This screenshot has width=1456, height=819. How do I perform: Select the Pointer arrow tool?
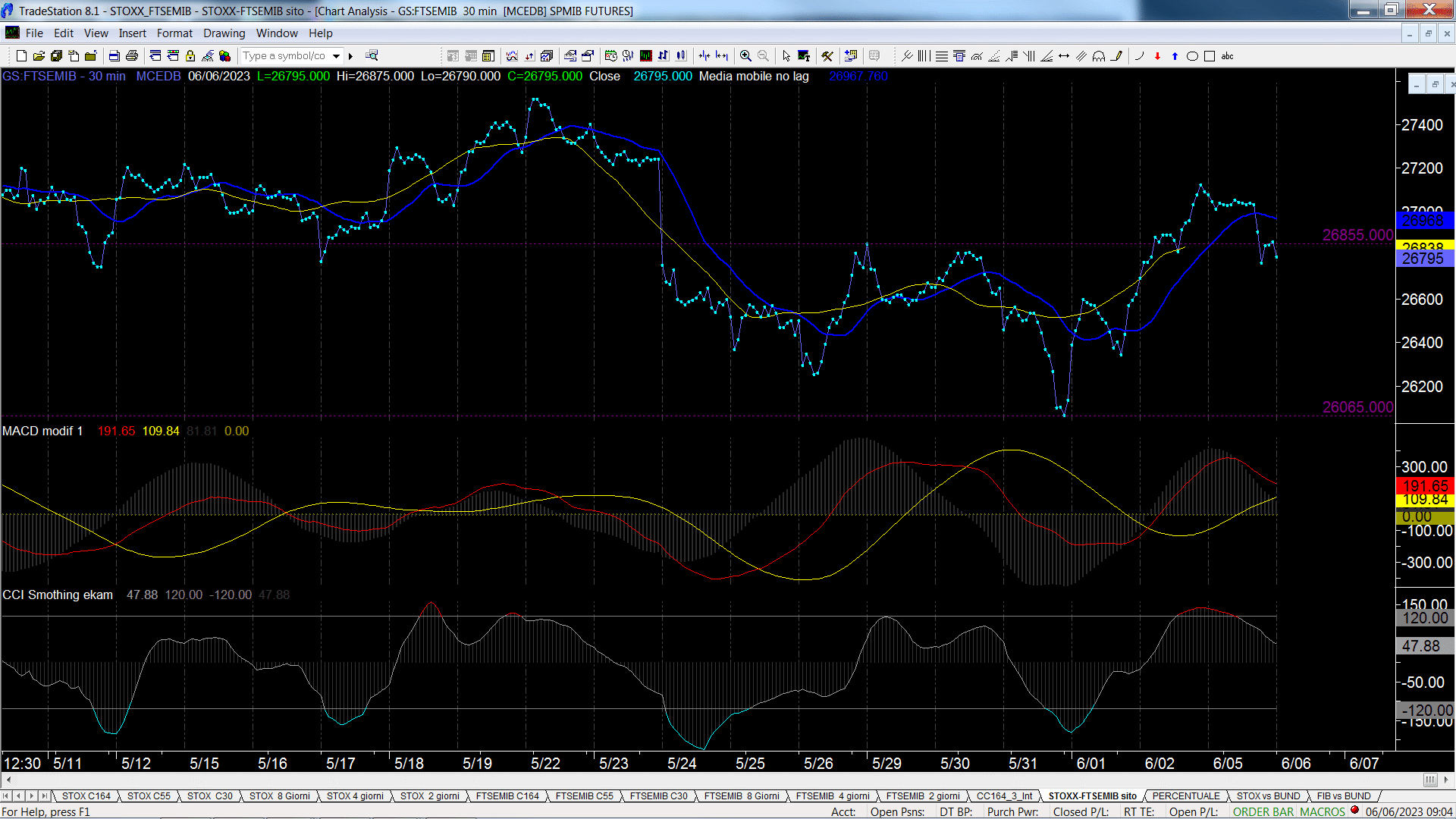[786, 55]
